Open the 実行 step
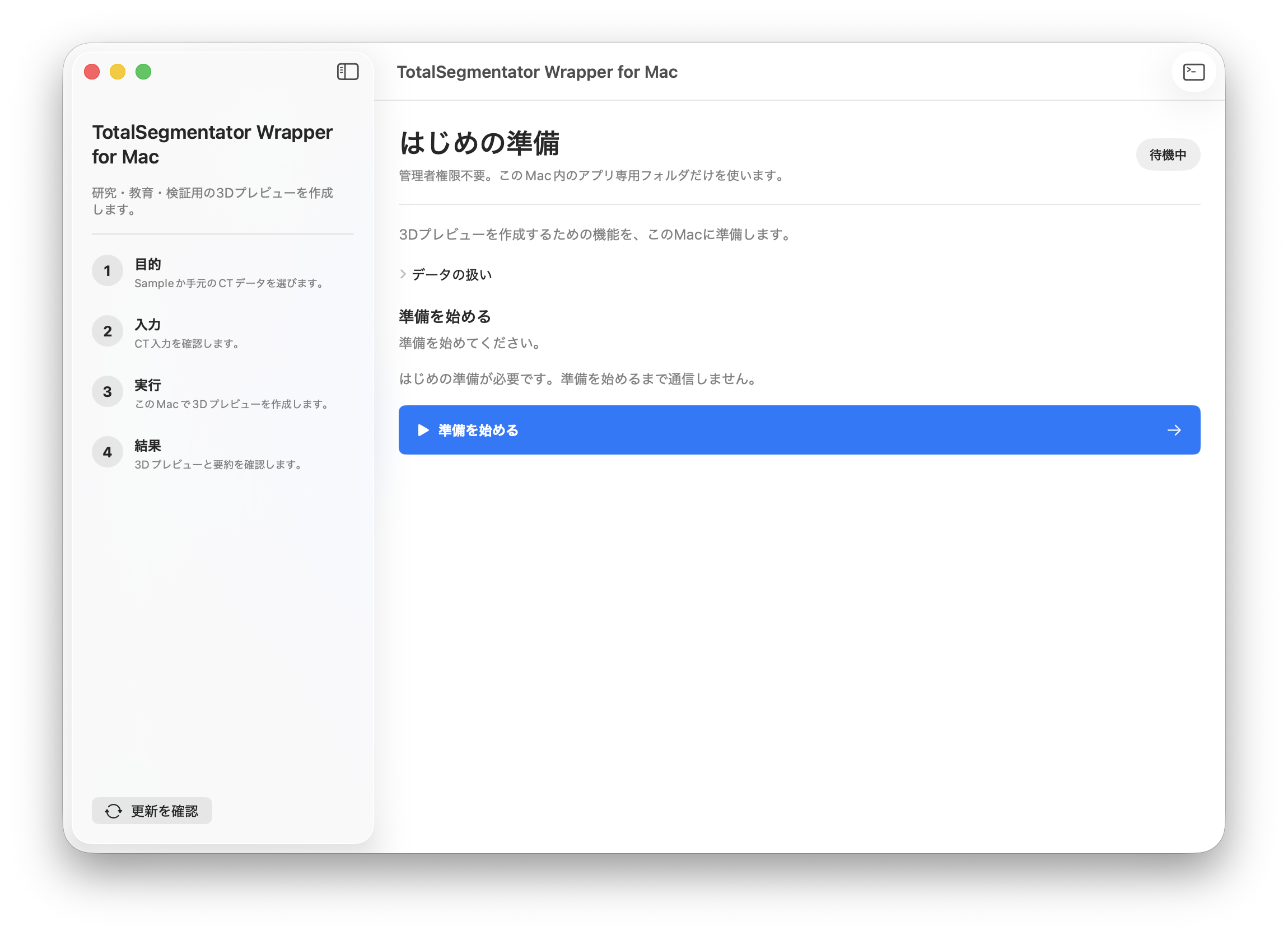Screen dimensions: 1288x936 pos(223,394)
